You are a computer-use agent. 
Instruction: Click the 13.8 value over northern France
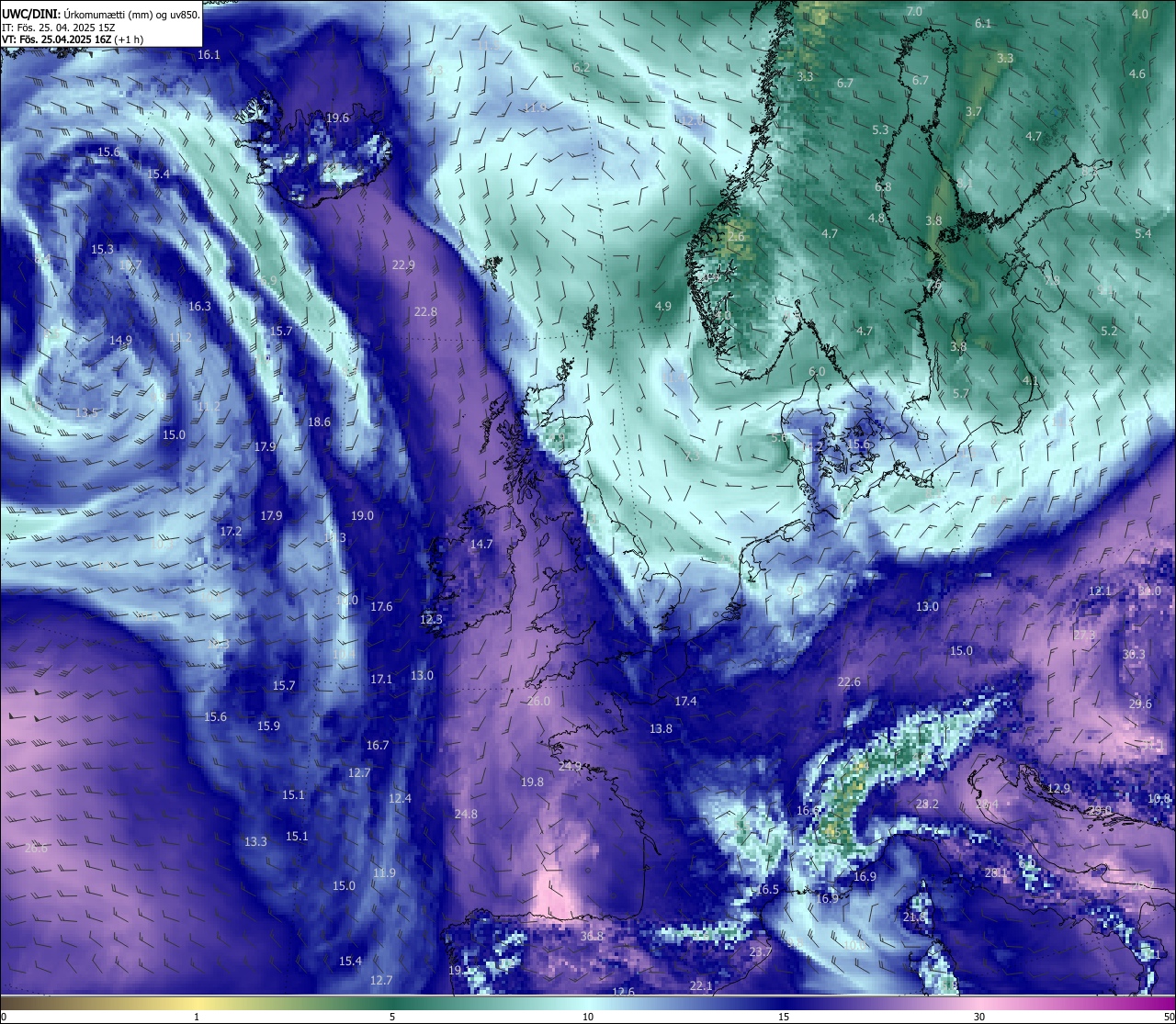pos(661,728)
